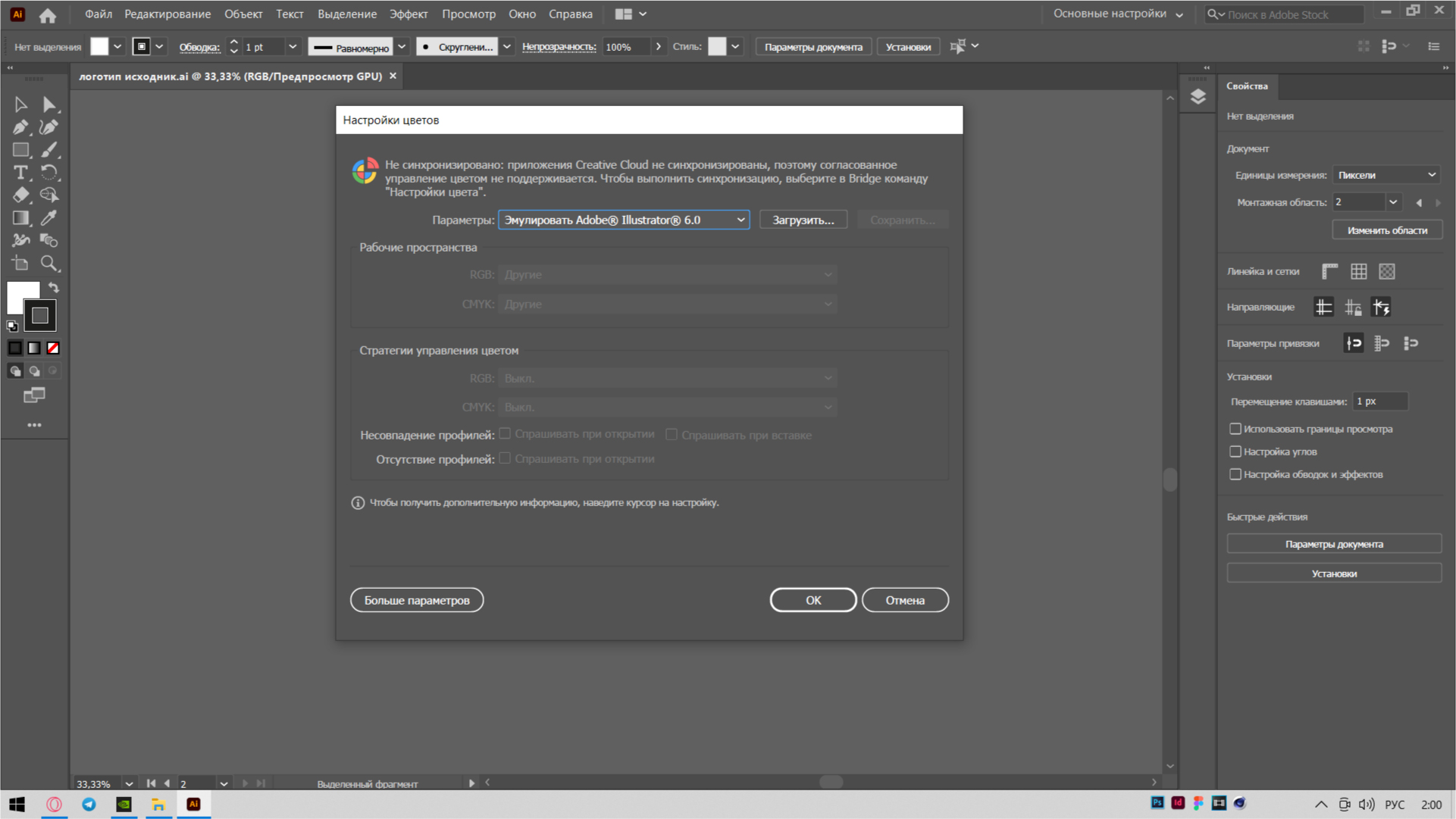This screenshot has width=1456, height=819.
Task: Toggle the screen mode icon
Action: 34,395
